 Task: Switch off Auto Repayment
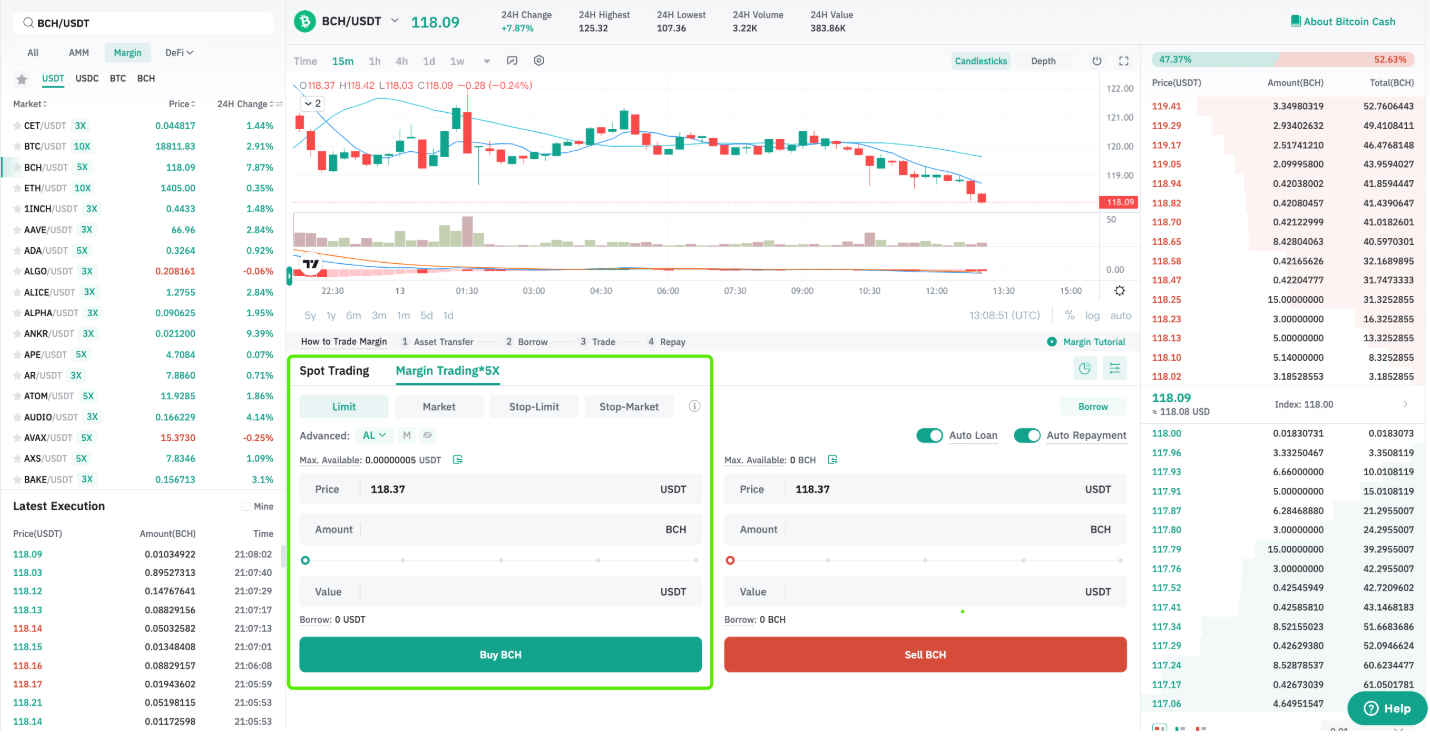1027,436
